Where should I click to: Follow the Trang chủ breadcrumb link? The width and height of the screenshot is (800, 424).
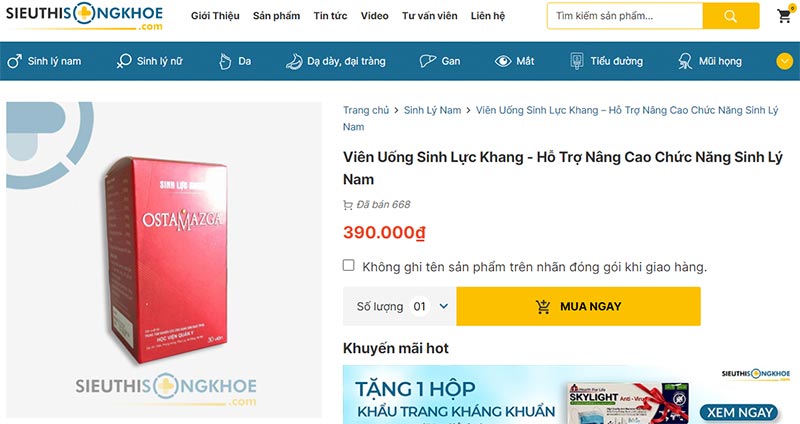[x=366, y=110]
